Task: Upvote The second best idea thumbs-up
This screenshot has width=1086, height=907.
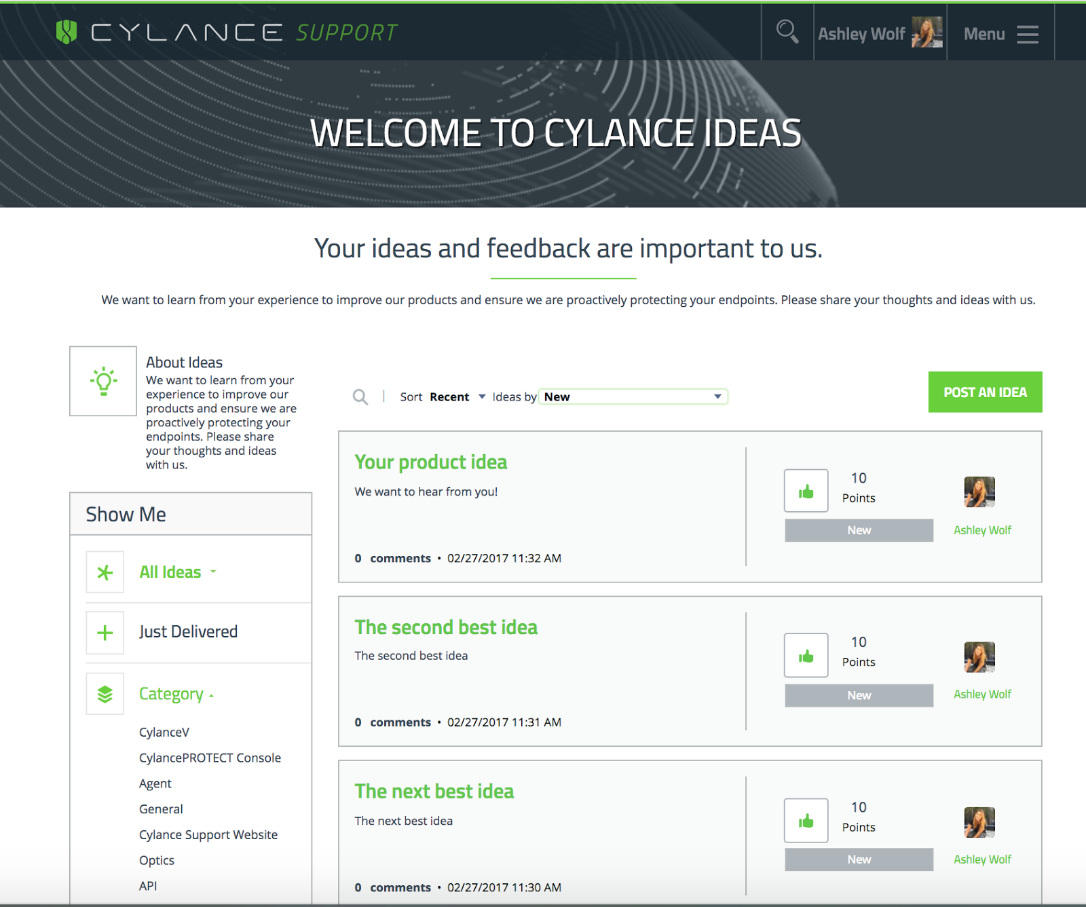Action: click(x=805, y=655)
